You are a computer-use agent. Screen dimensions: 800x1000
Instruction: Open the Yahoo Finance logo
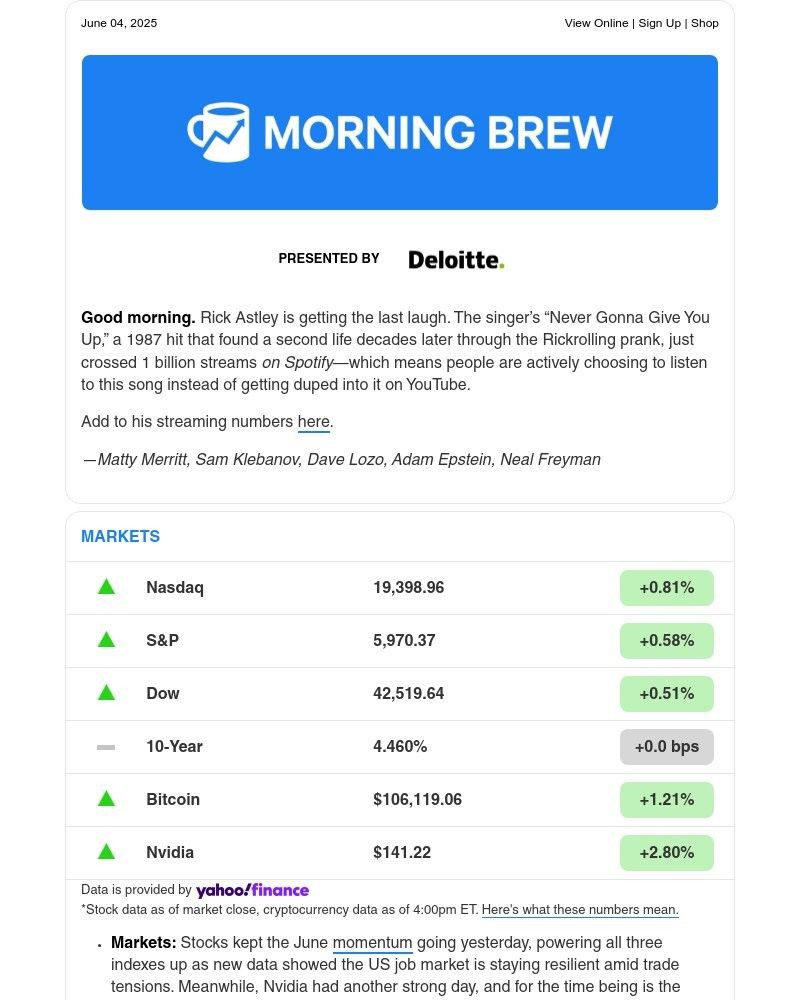coord(253,890)
